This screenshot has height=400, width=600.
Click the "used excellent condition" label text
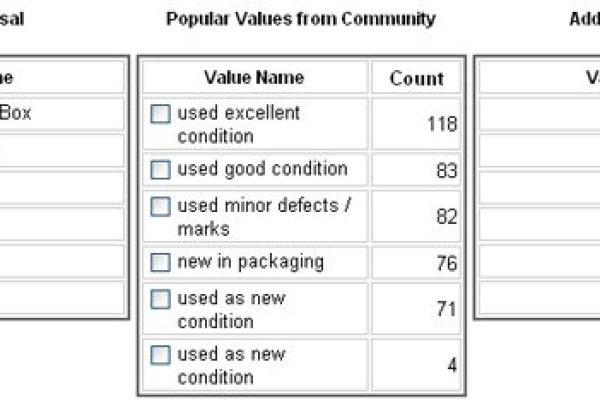click(238, 124)
